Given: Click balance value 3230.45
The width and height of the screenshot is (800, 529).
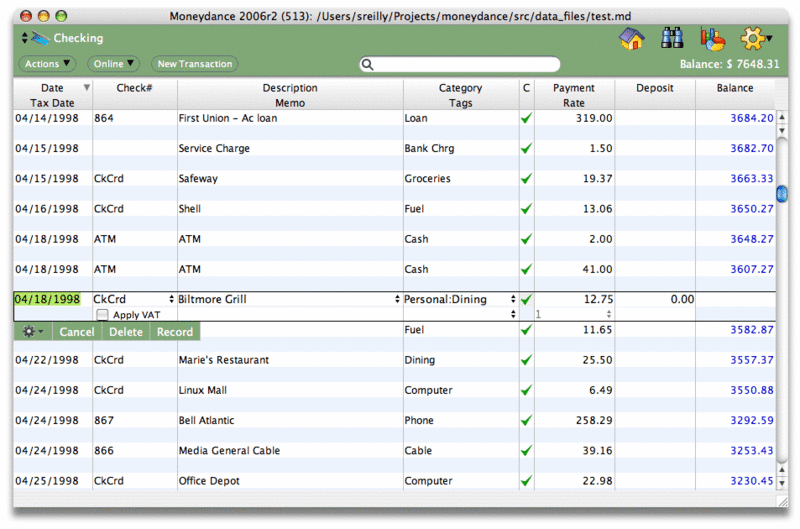Looking at the screenshot, I should click(x=752, y=481).
